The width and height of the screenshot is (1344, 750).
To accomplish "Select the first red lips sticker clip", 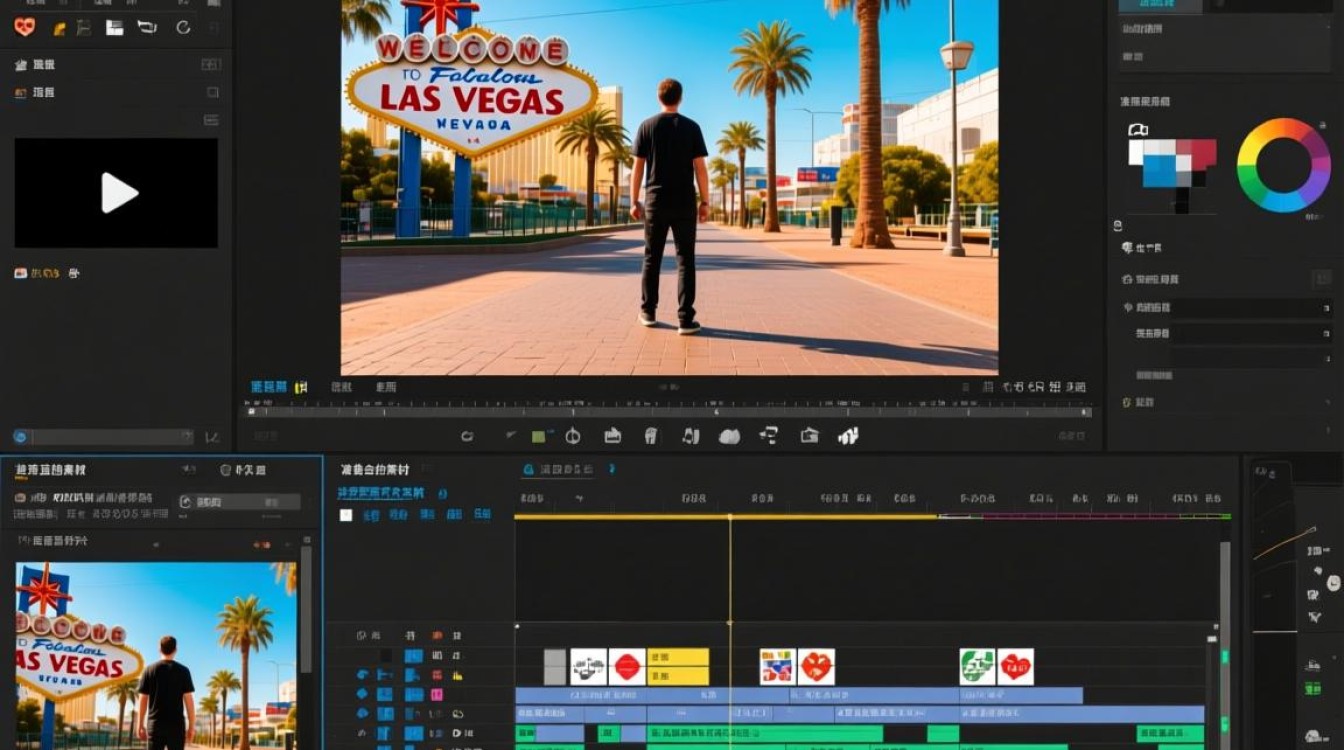I will 627,667.
